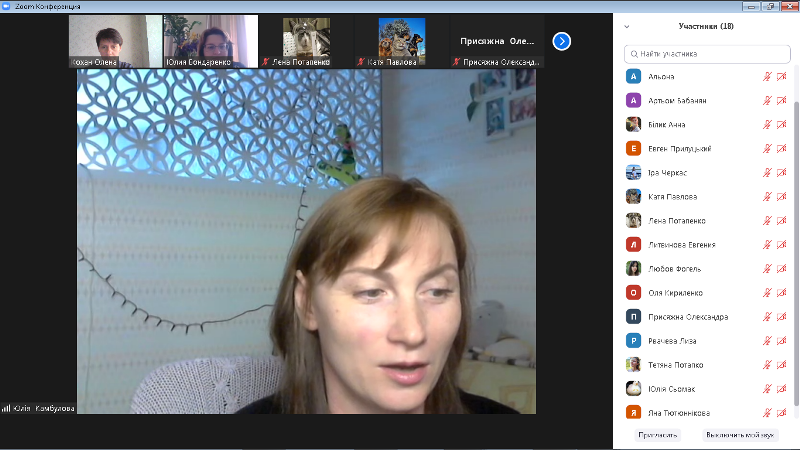Select Іра Черкас's avatar photo
Image resolution: width=800 pixels, height=450 pixels.
633,172
